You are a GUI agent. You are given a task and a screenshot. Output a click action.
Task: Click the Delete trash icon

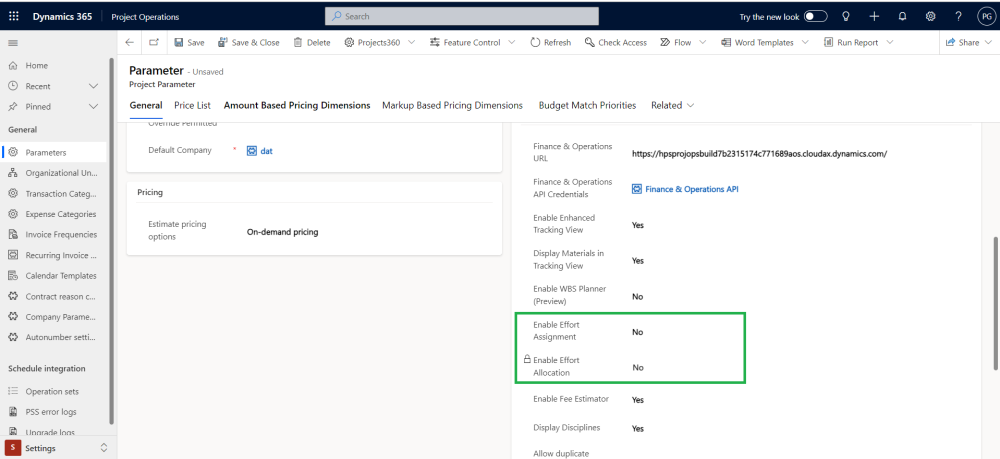click(x=298, y=43)
